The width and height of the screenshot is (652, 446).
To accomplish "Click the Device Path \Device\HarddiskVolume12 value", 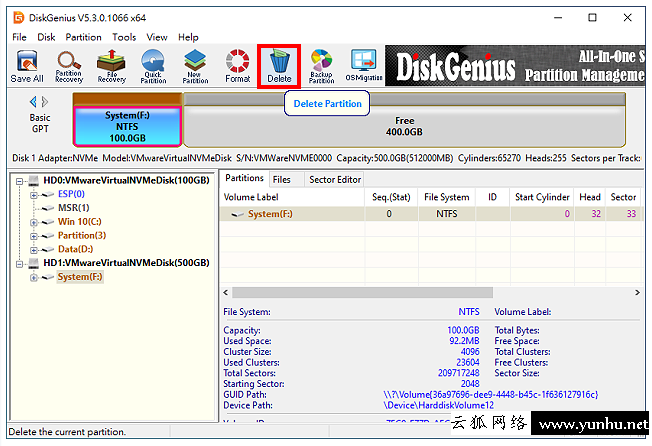I will [x=439, y=405].
